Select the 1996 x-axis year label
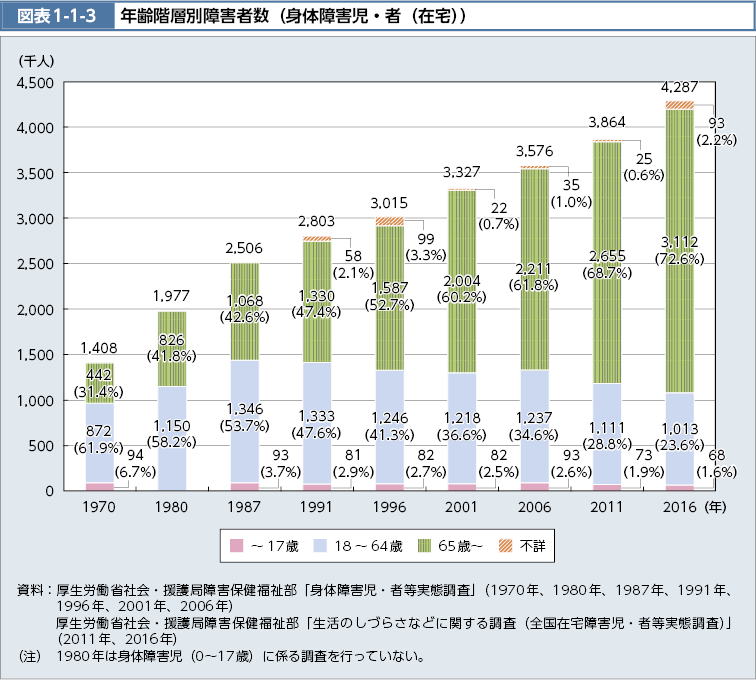This screenshot has height=680, width=756. pyautogui.click(x=389, y=508)
